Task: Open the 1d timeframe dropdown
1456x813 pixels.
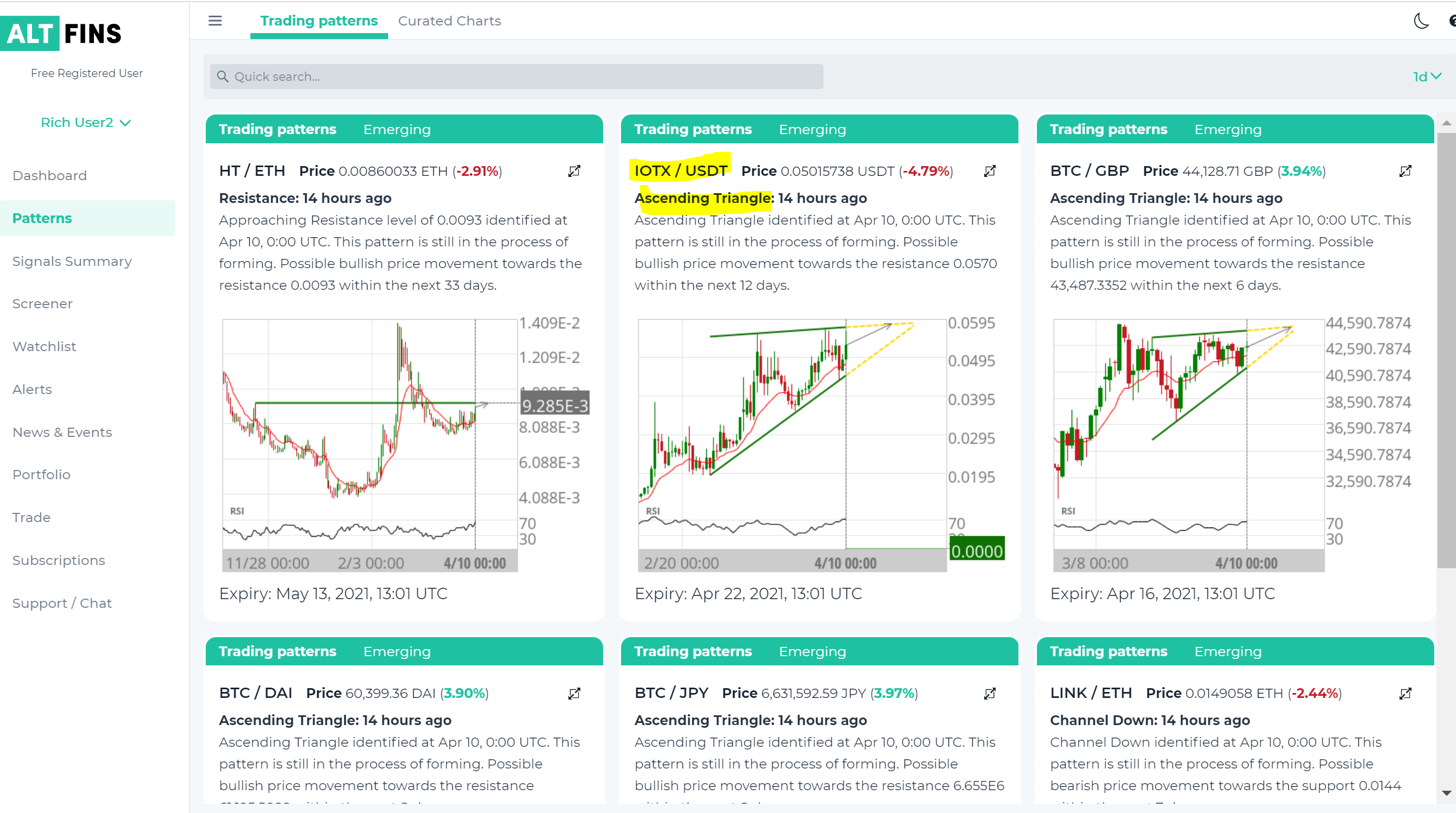Action: pos(1427,77)
